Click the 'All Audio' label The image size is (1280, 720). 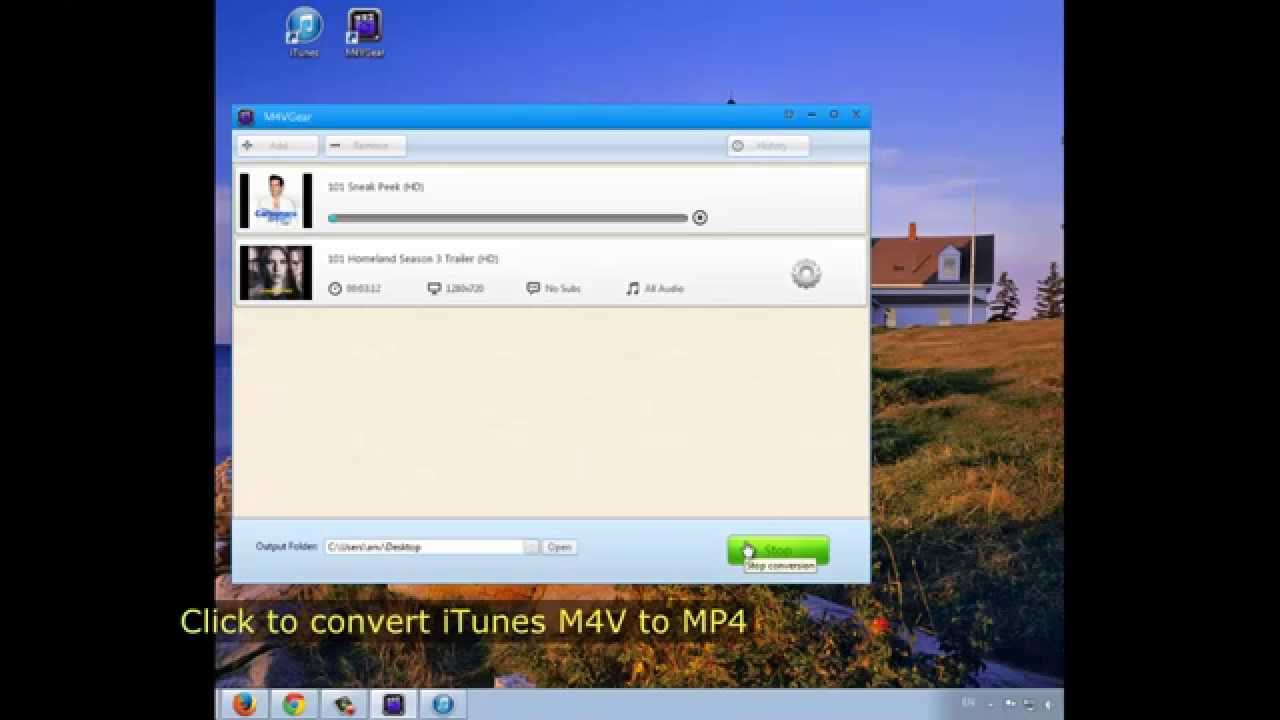pyautogui.click(x=664, y=289)
